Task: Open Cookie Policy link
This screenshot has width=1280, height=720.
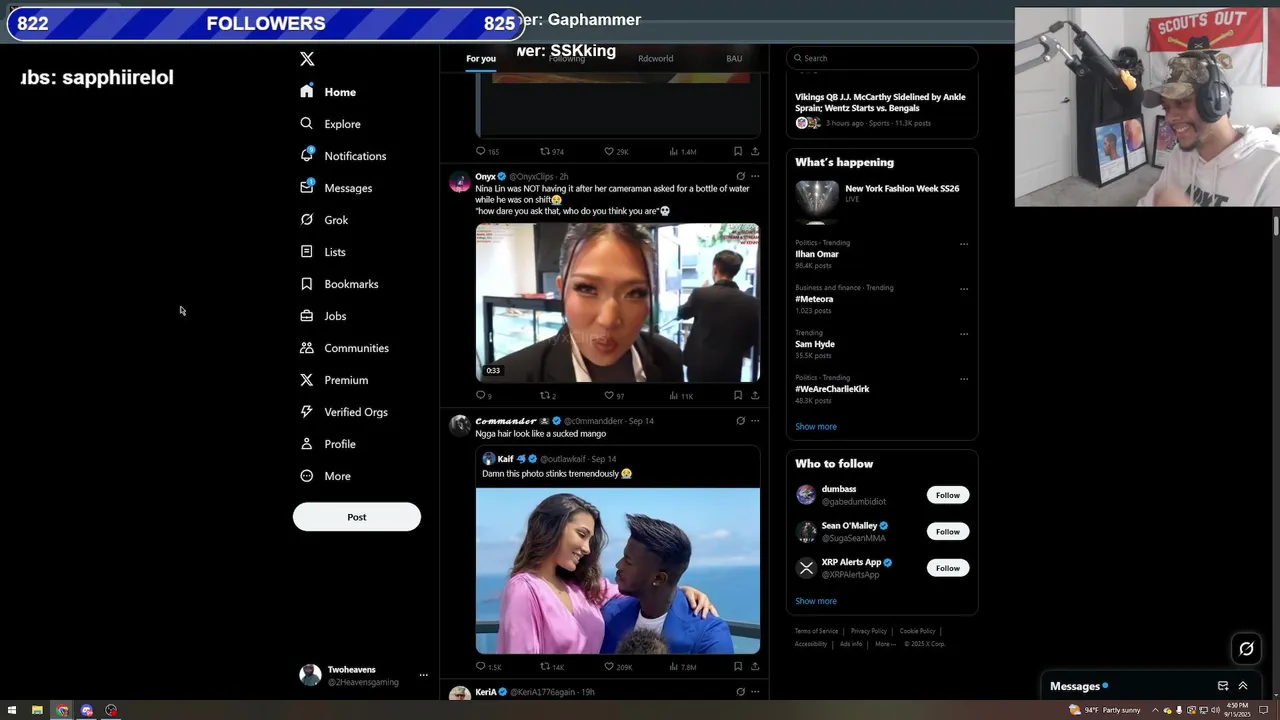Action: coord(917,631)
